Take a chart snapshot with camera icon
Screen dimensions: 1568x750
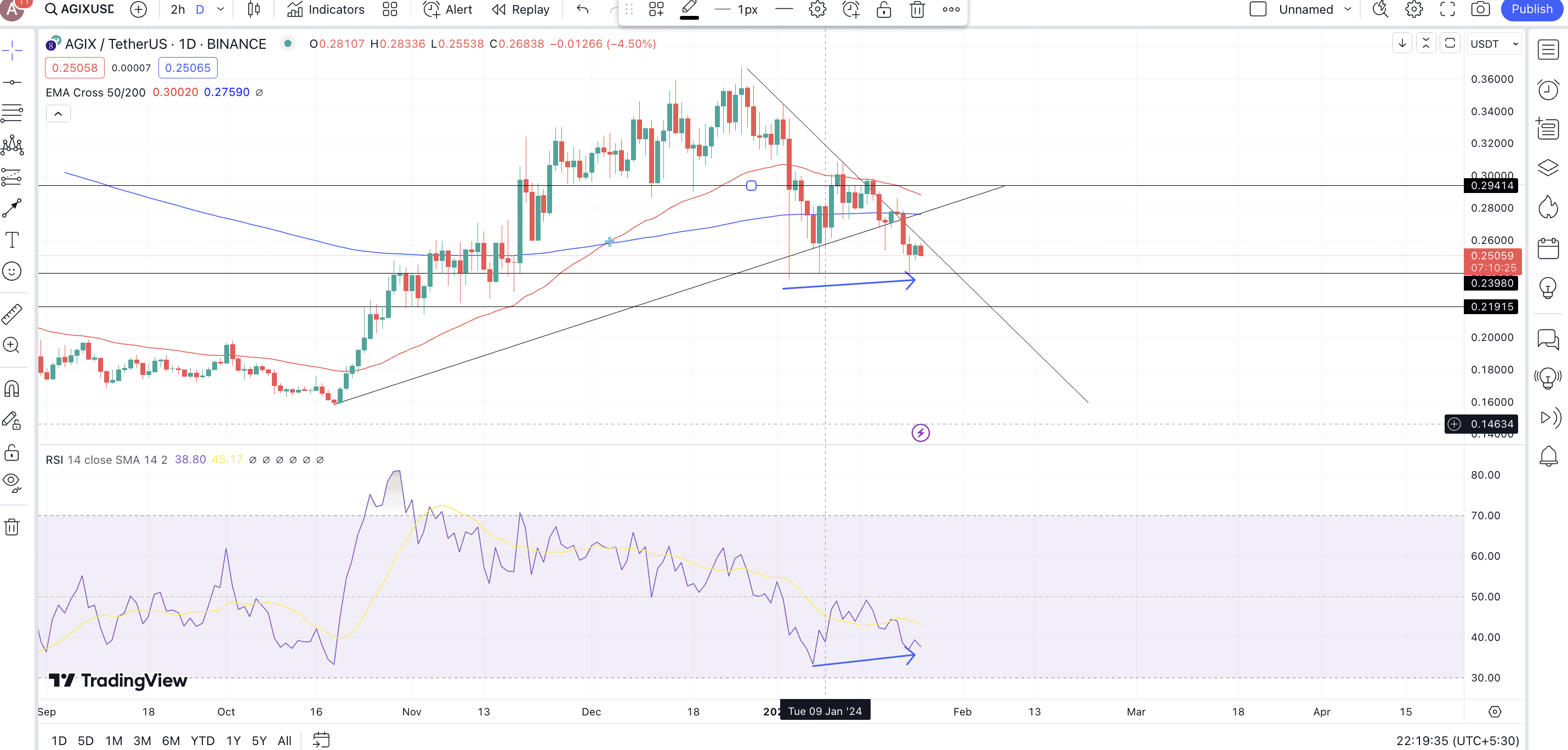[1480, 9]
